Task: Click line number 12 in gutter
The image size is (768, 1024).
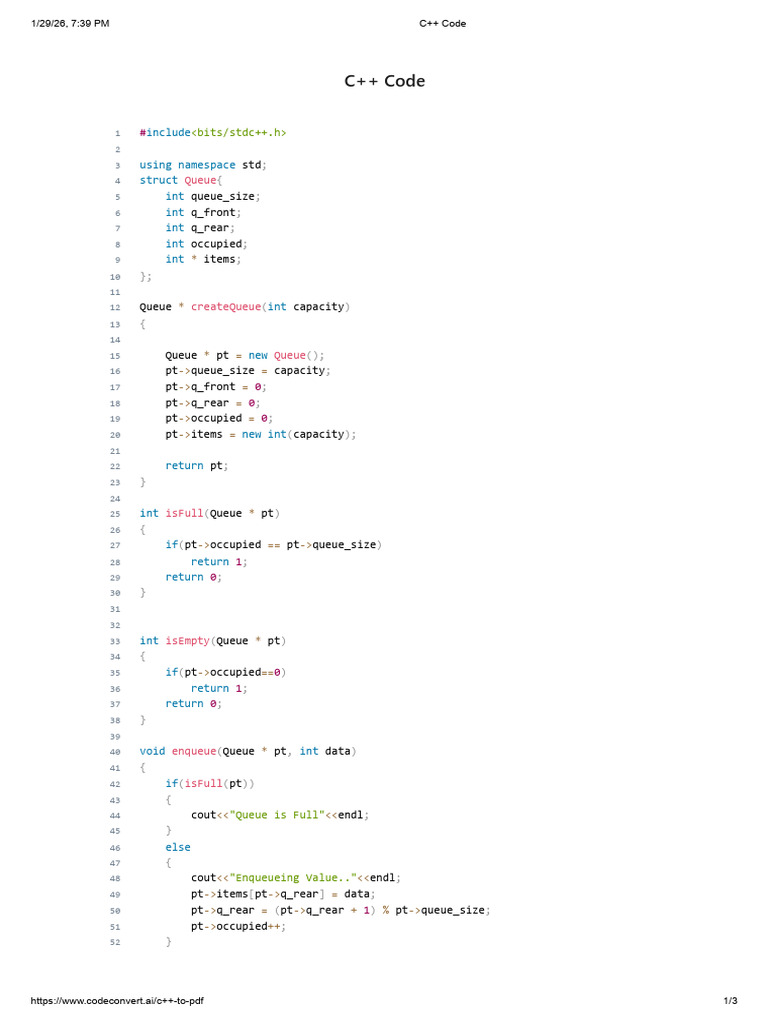Action: coord(115,308)
